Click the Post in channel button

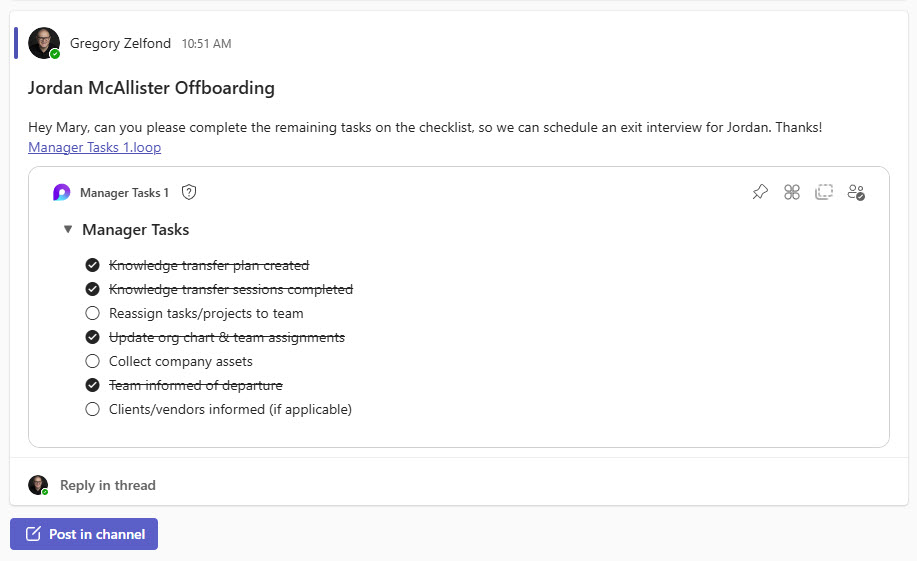point(84,534)
